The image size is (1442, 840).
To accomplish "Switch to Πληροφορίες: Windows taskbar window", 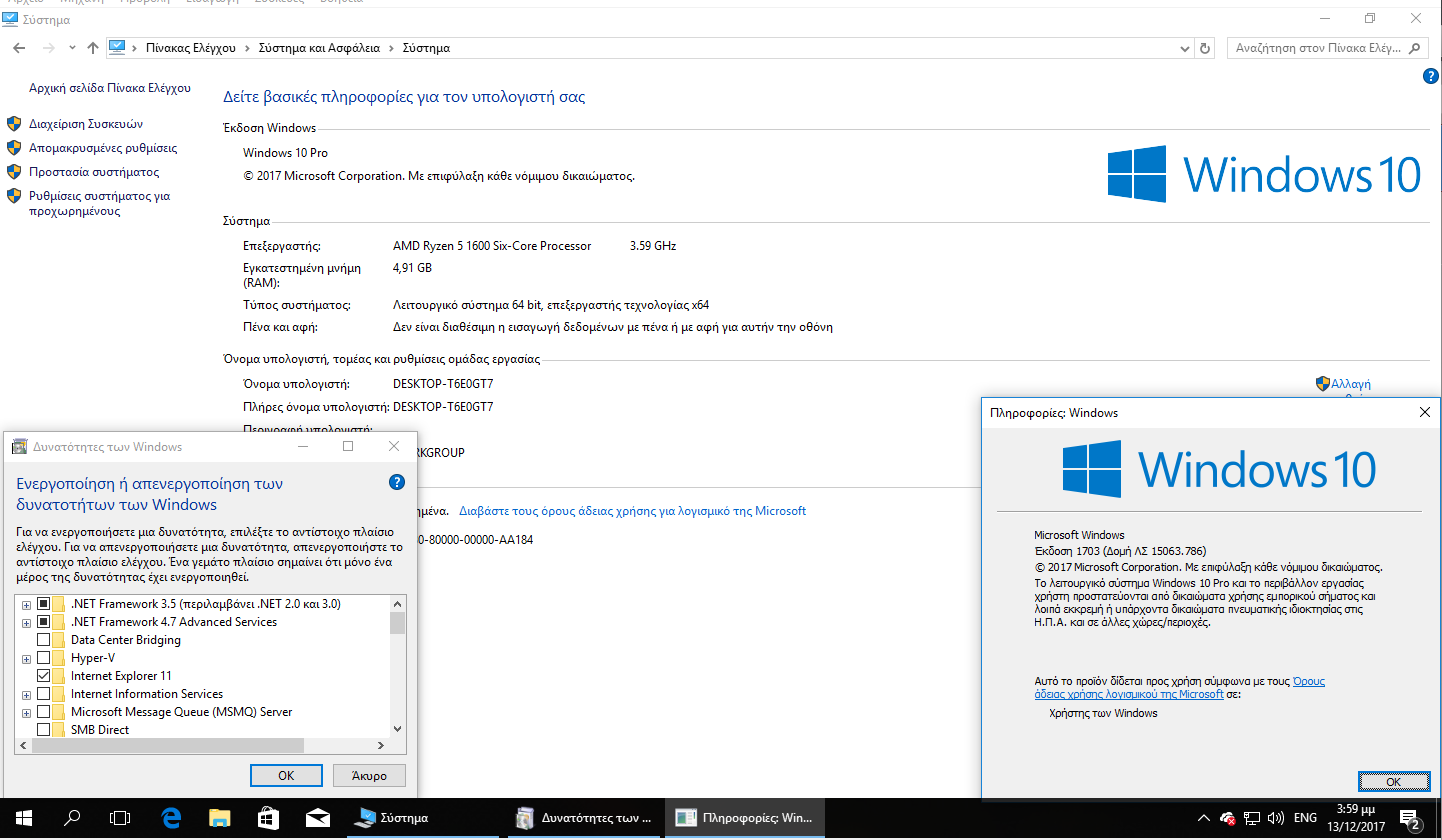I will point(745,818).
